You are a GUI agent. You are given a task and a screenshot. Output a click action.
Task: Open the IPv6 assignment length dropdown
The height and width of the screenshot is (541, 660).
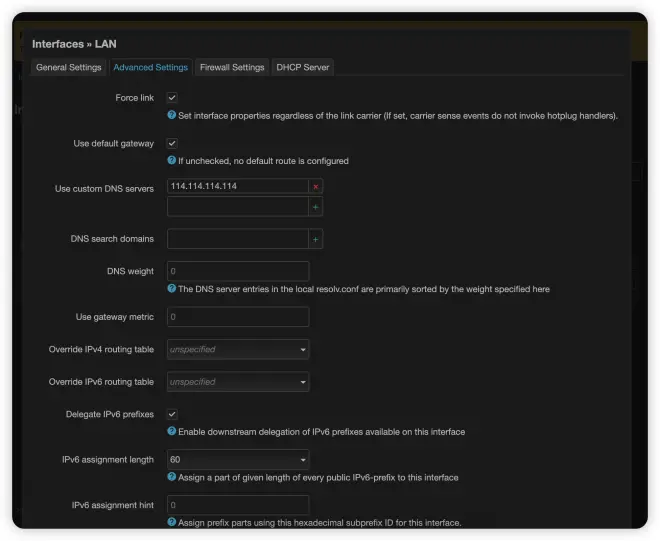[238, 460]
